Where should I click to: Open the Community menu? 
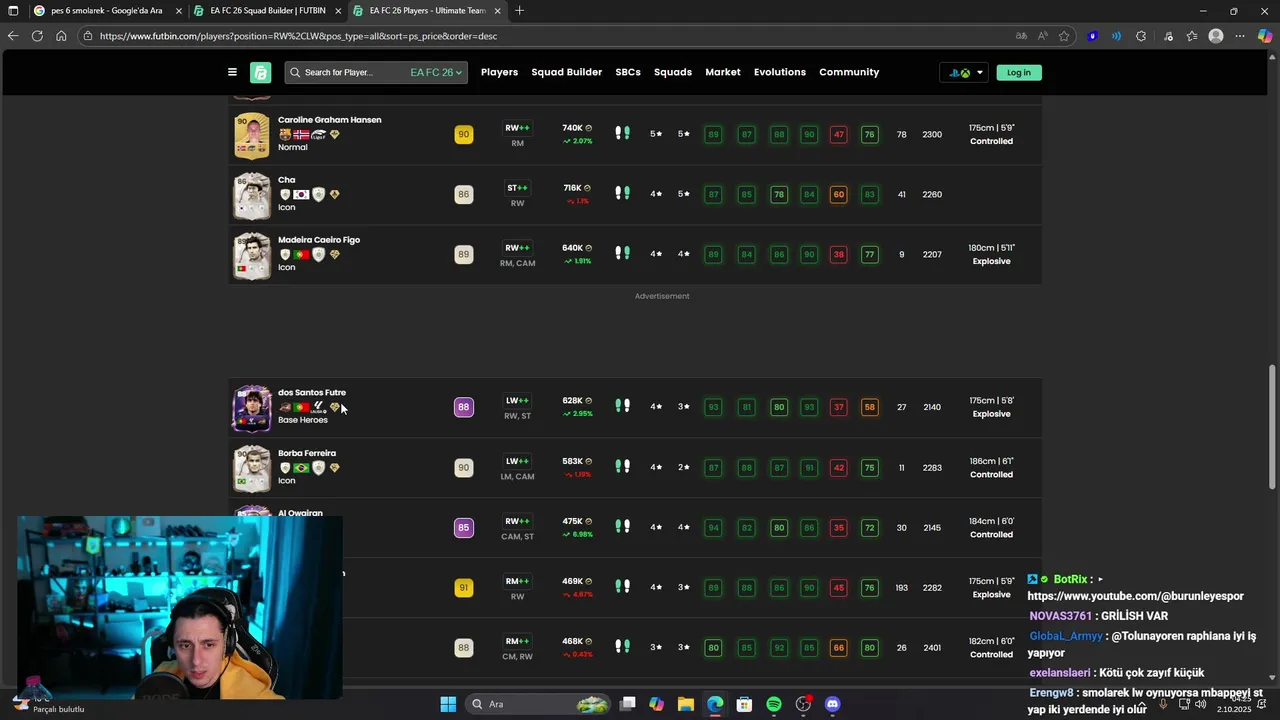click(849, 72)
